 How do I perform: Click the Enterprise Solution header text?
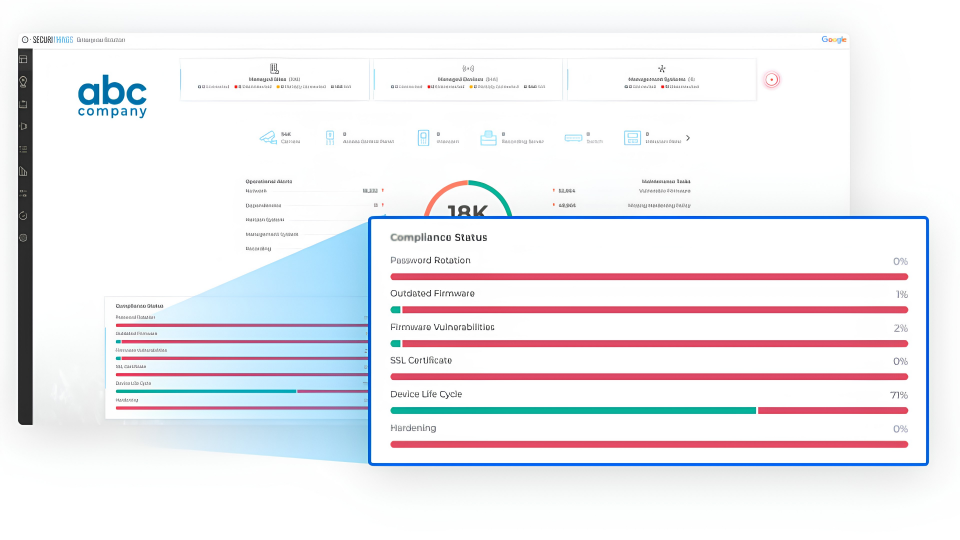(x=101, y=40)
